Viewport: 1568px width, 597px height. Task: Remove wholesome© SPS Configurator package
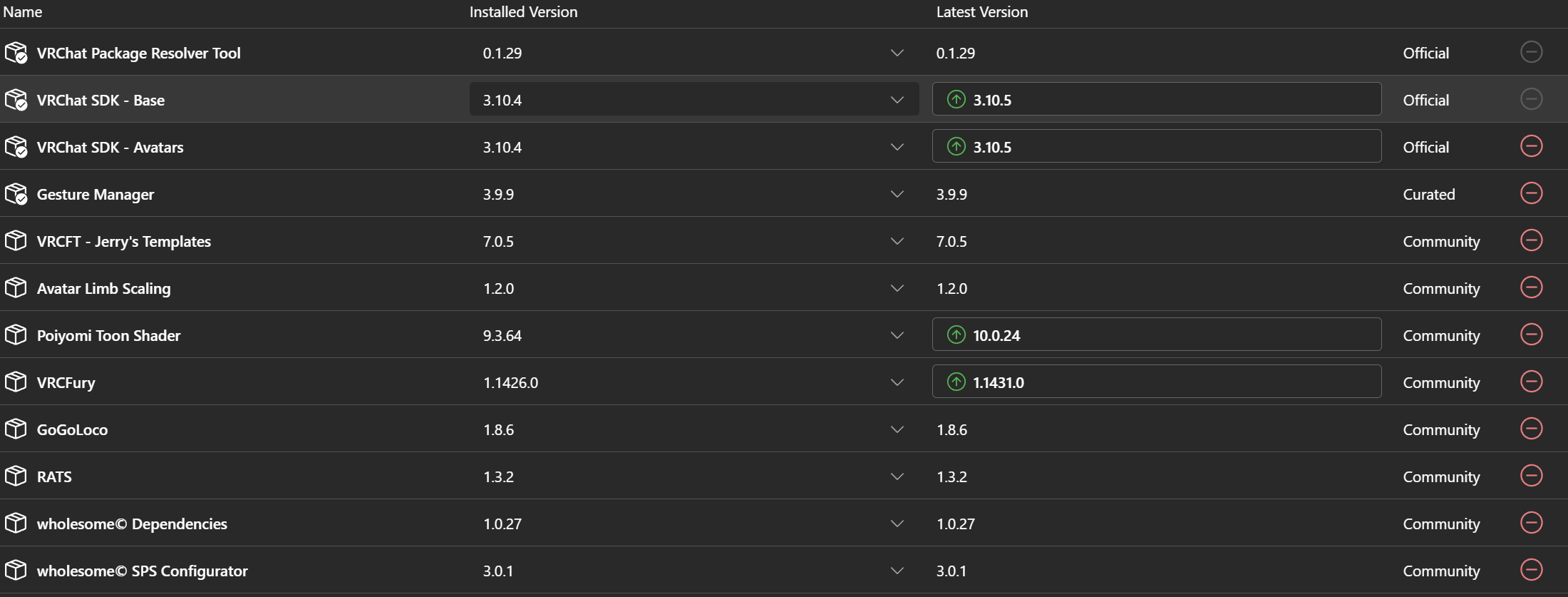click(x=1531, y=570)
